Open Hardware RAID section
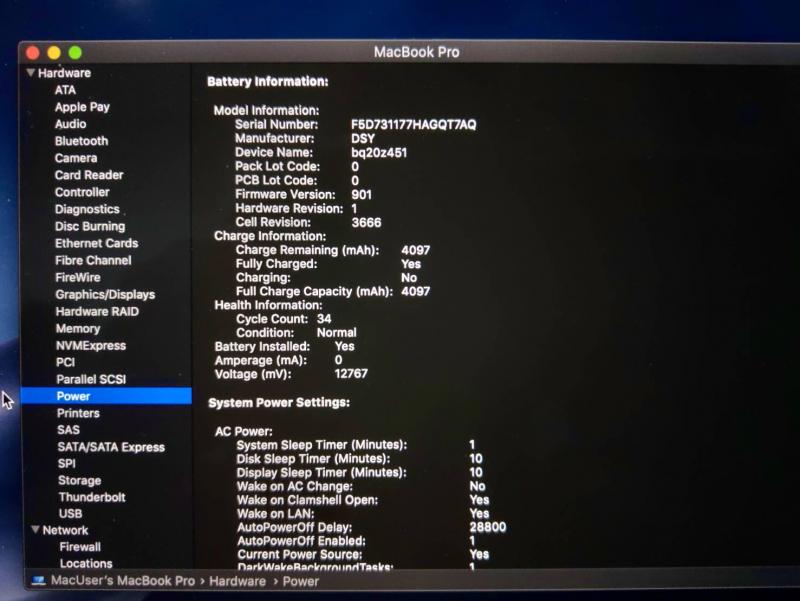 pyautogui.click(x=97, y=311)
